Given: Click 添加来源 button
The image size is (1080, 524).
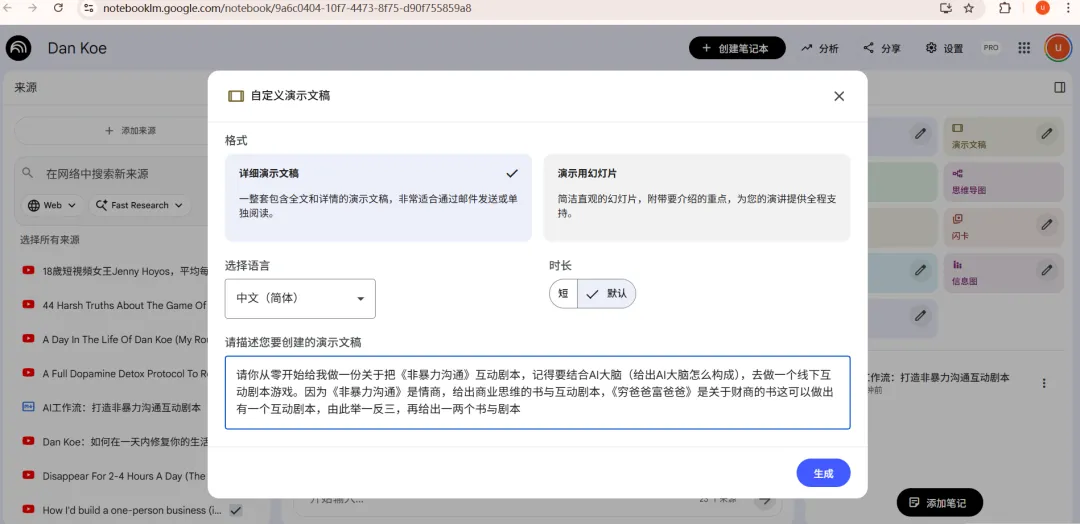Looking at the screenshot, I should [129, 130].
